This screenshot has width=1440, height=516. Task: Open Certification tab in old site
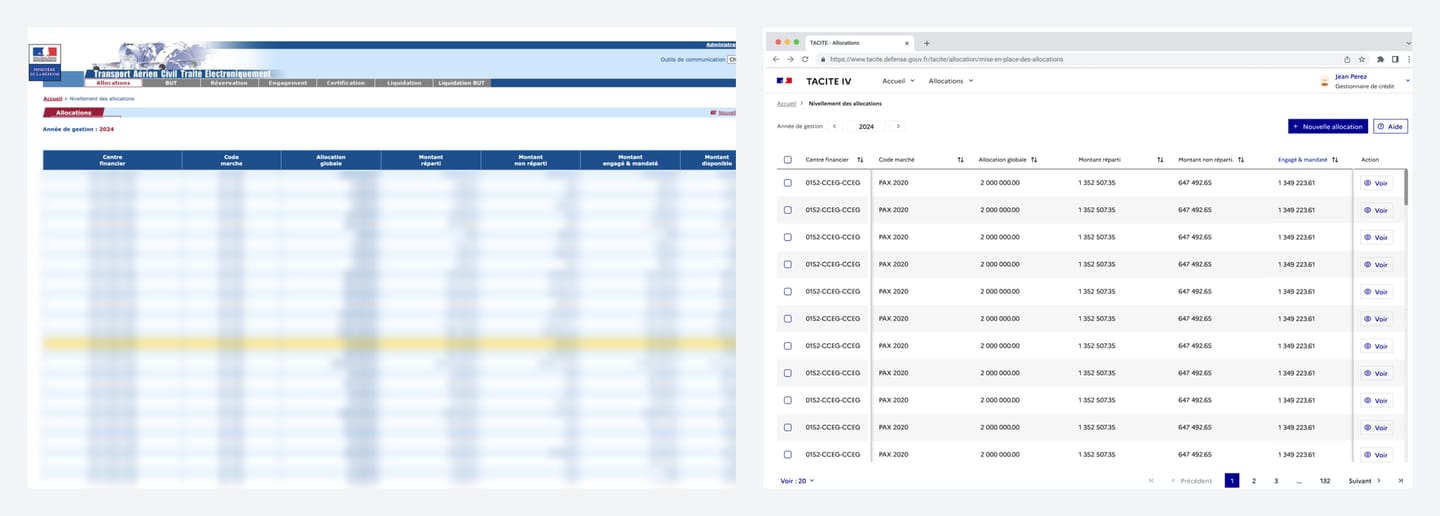point(346,83)
